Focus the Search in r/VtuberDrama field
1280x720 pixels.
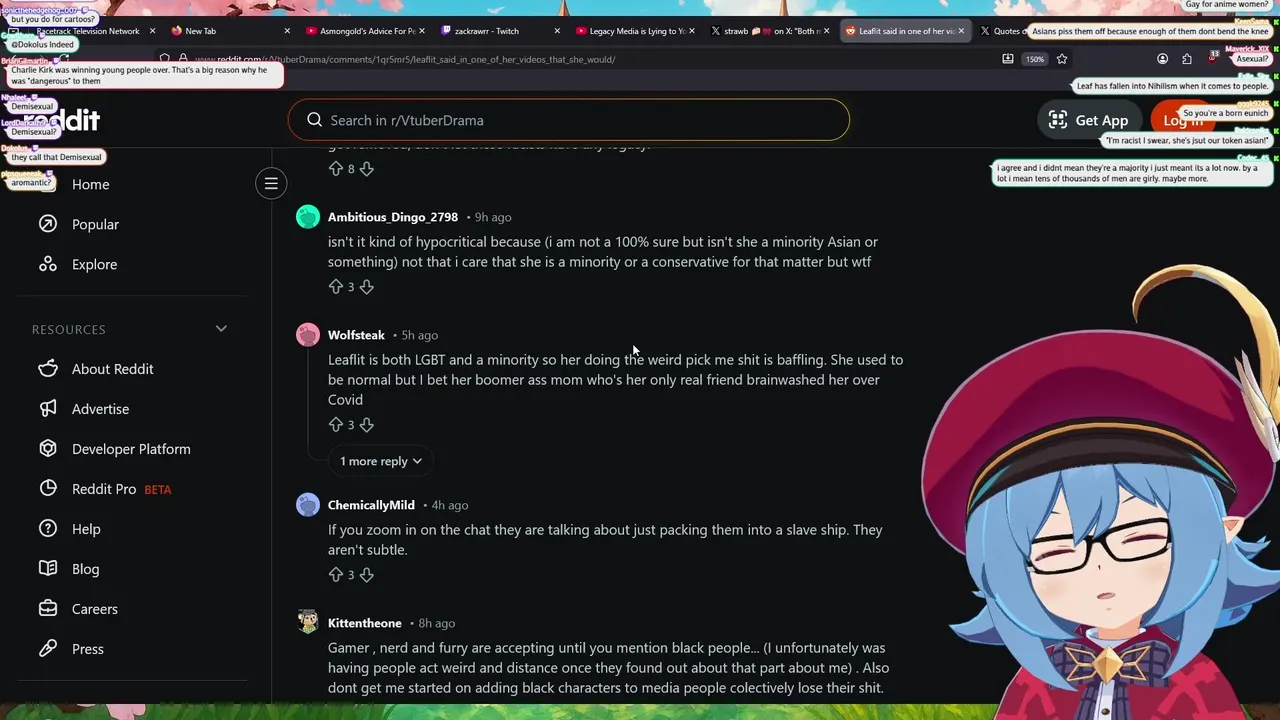(568, 120)
